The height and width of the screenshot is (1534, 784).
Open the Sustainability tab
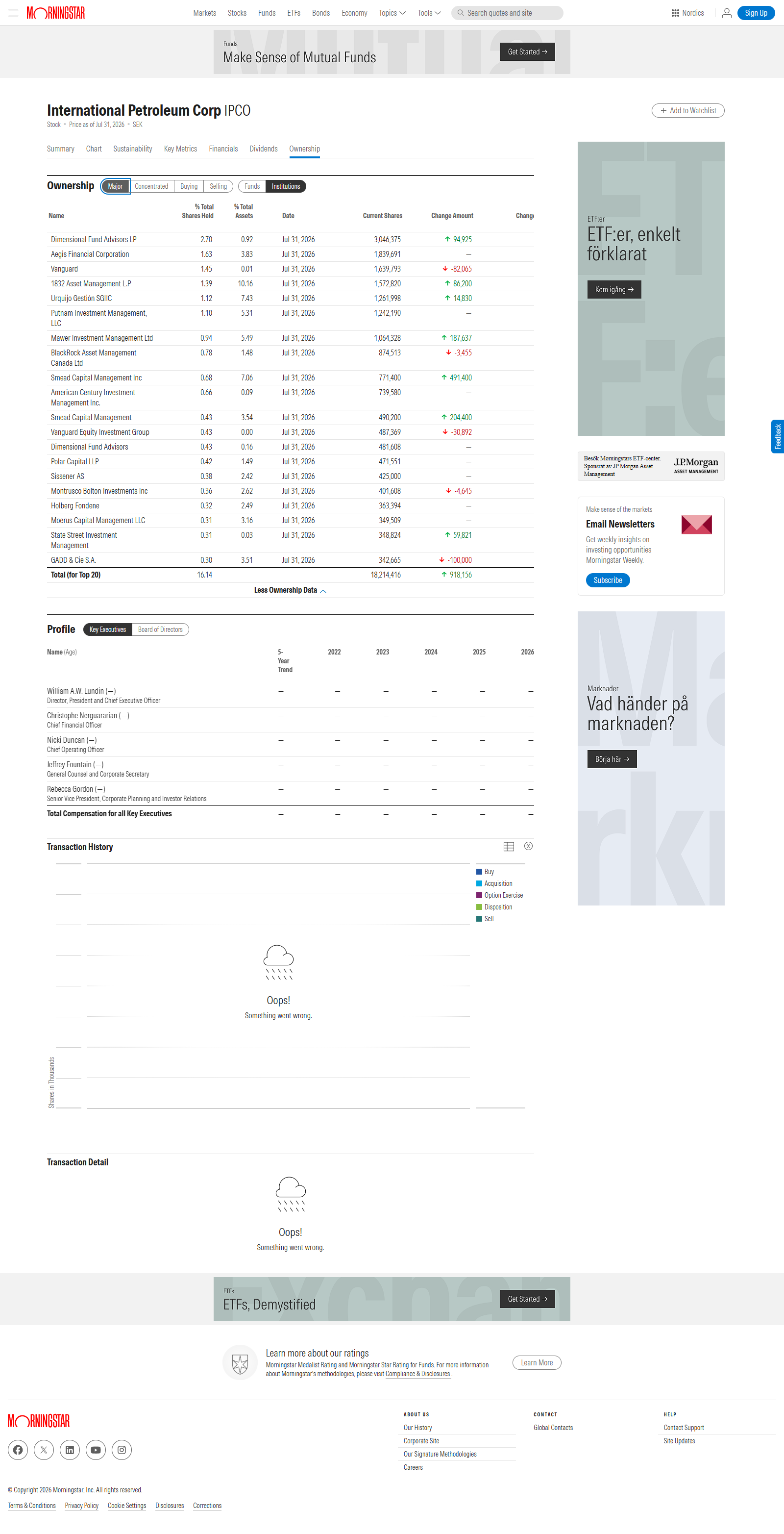(133, 149)
